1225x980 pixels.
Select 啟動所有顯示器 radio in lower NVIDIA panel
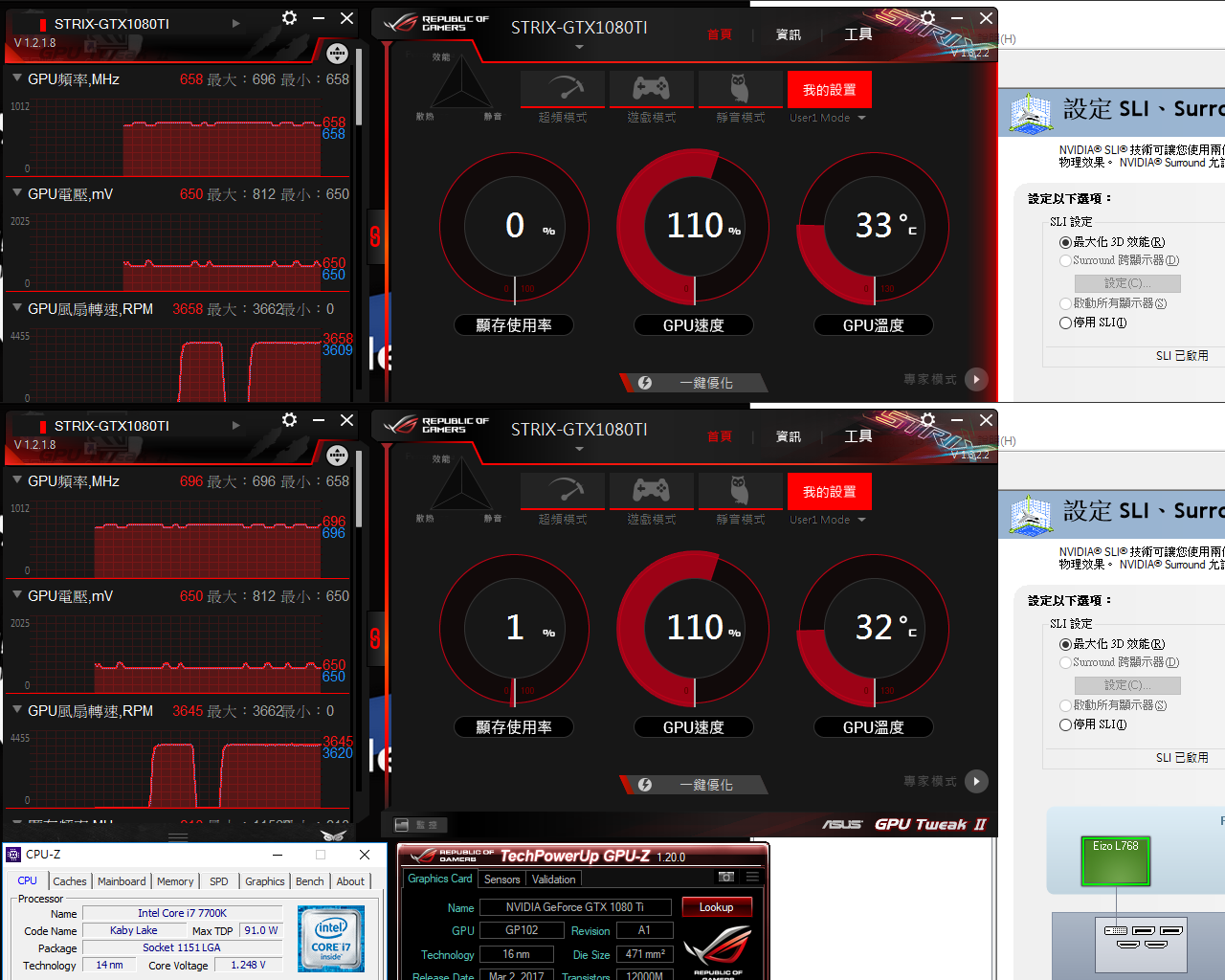(x=1065, y=705)
